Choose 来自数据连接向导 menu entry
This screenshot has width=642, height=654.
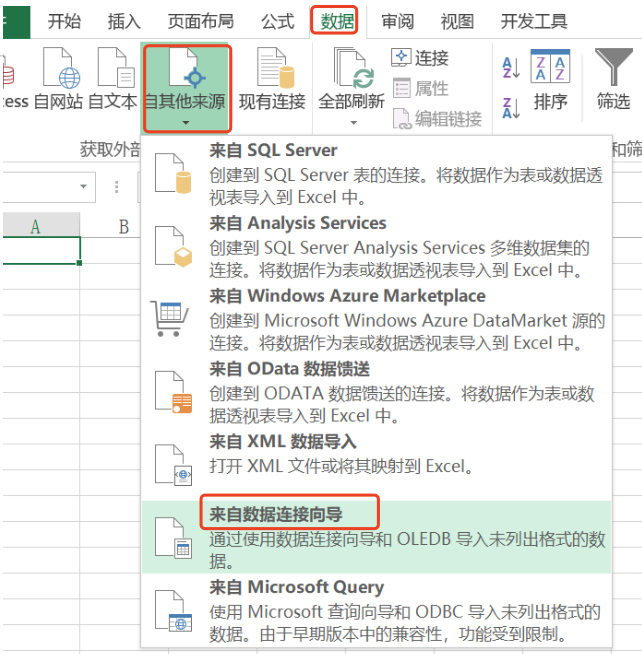click(x=376, y=537)
